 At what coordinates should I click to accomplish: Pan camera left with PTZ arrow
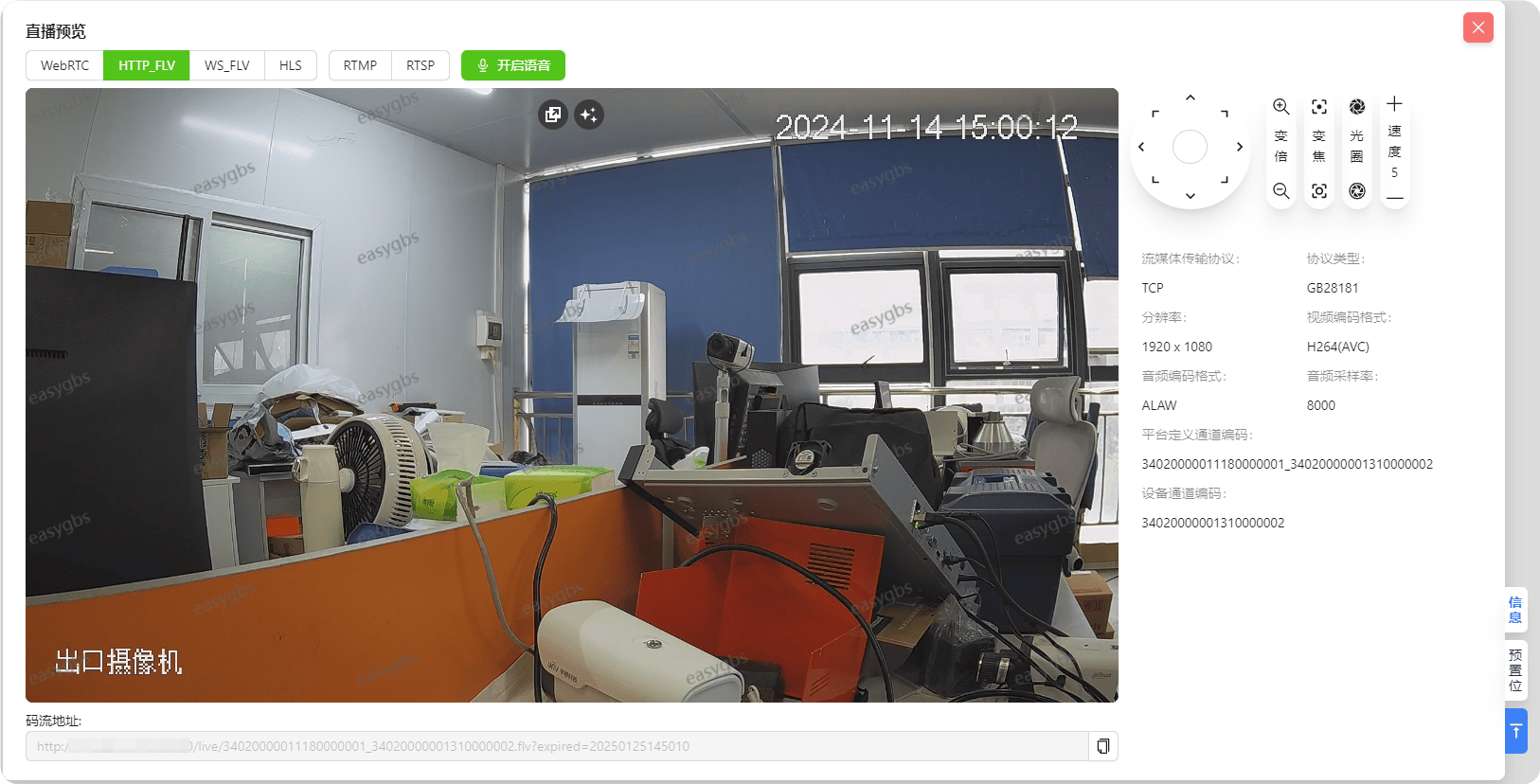coord(1141,147)
